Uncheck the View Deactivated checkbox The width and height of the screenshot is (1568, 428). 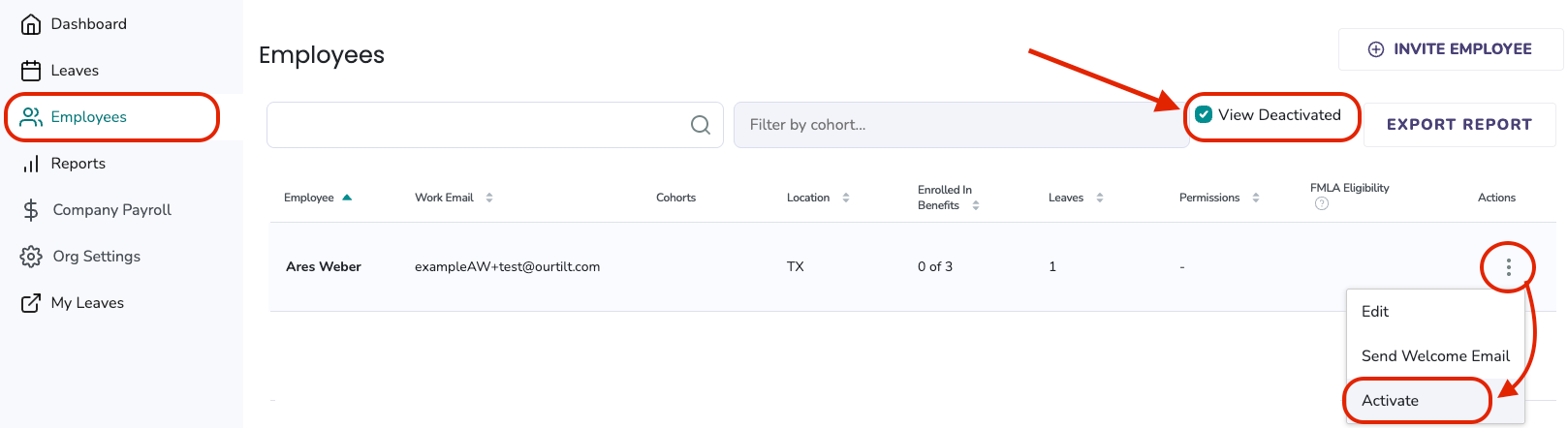1204,114
